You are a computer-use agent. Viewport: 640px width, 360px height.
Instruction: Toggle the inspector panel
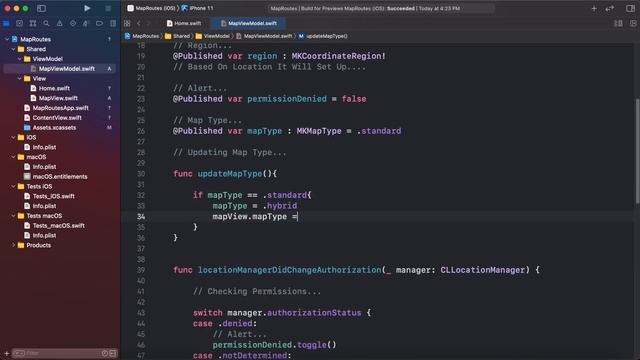(x=630, y=8)
